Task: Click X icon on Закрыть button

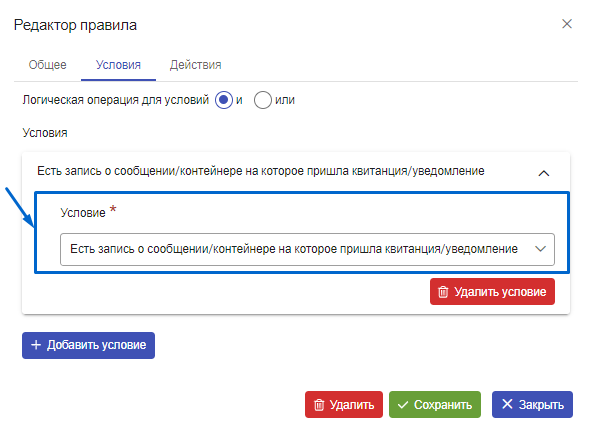Action: (507, 404)
